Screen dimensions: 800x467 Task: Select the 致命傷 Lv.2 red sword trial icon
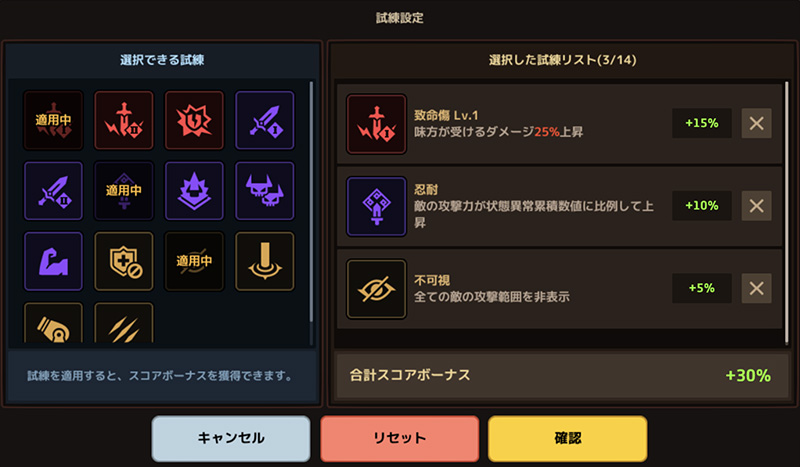tap(124, 120)
